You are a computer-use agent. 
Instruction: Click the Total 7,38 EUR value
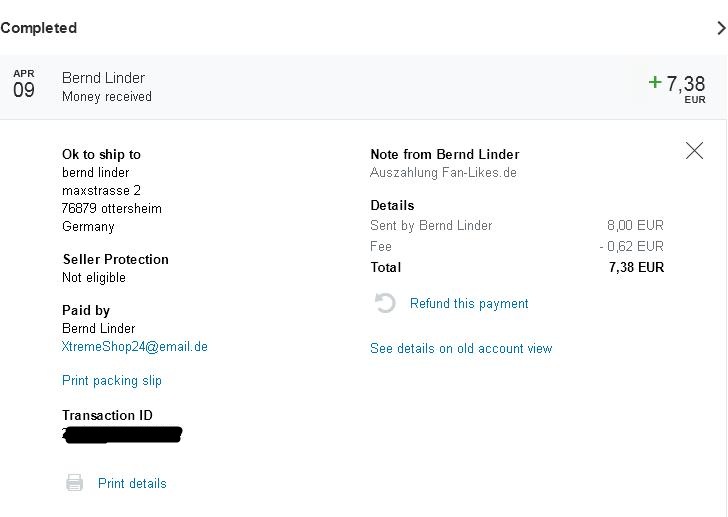point(636,268)
